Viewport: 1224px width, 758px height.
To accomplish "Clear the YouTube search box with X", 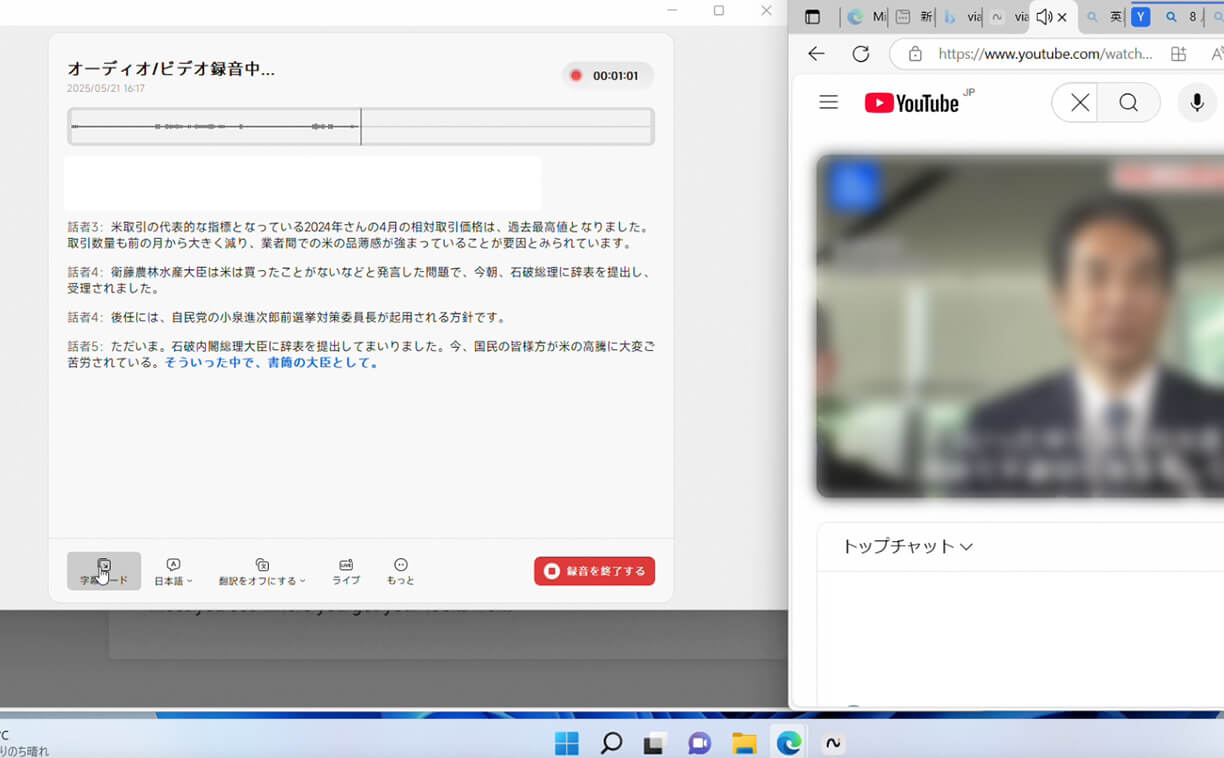I will (1079, 102).
